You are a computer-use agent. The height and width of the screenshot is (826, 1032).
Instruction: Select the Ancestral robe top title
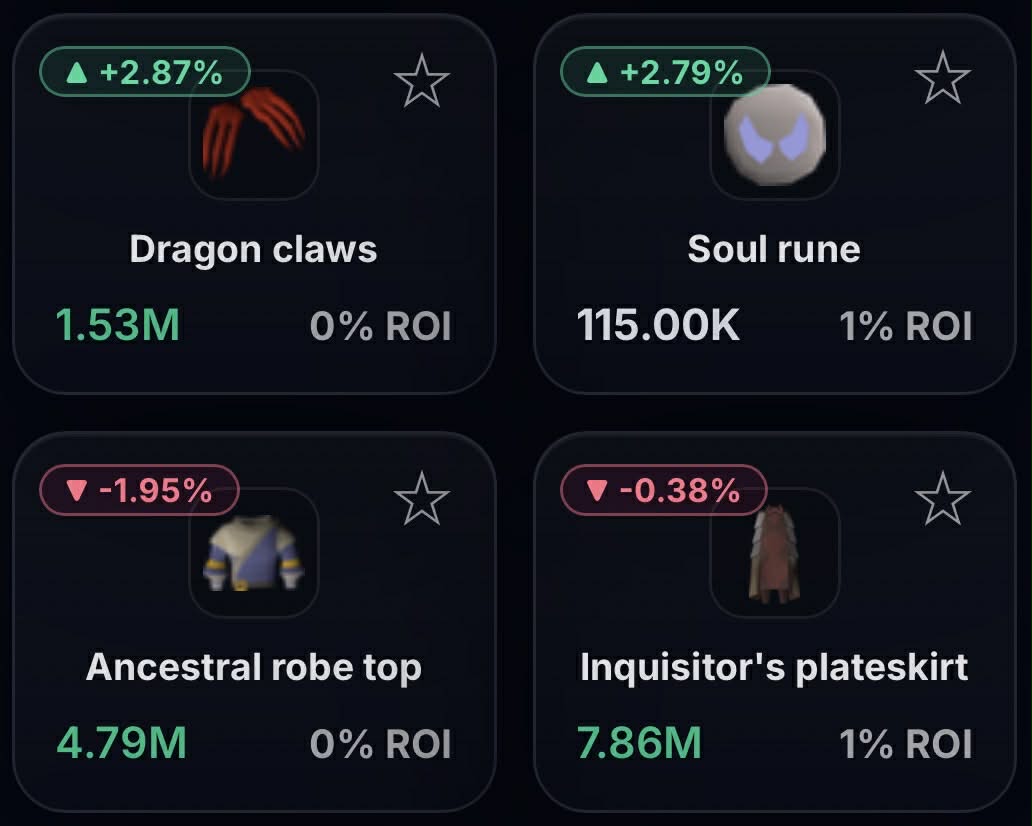click(254, 666)
